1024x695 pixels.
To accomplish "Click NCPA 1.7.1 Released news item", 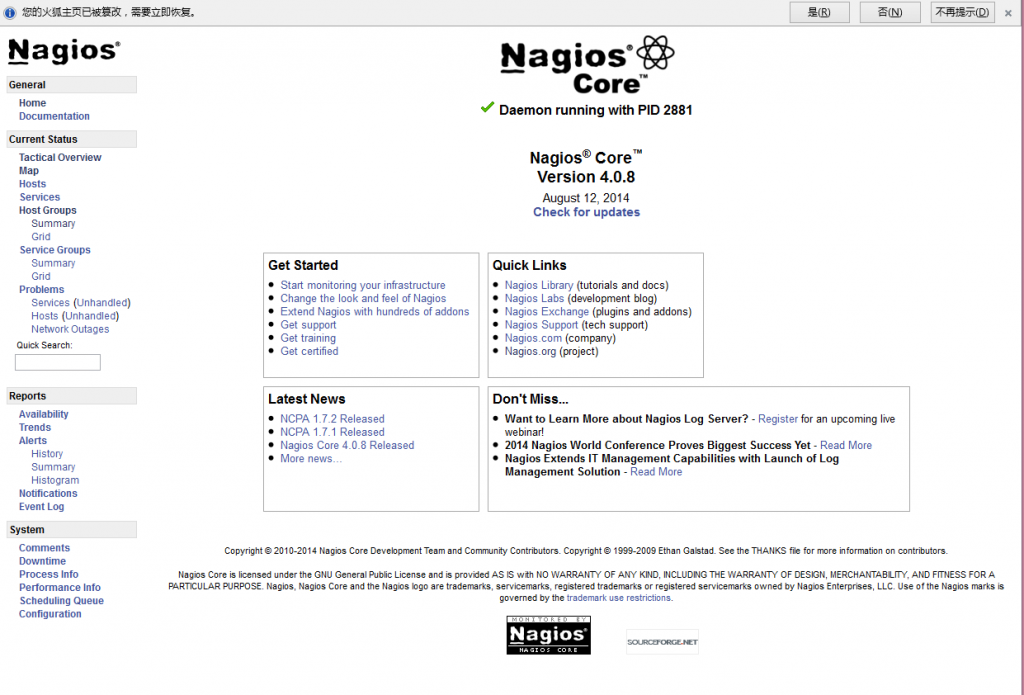I will click(332, 432).
